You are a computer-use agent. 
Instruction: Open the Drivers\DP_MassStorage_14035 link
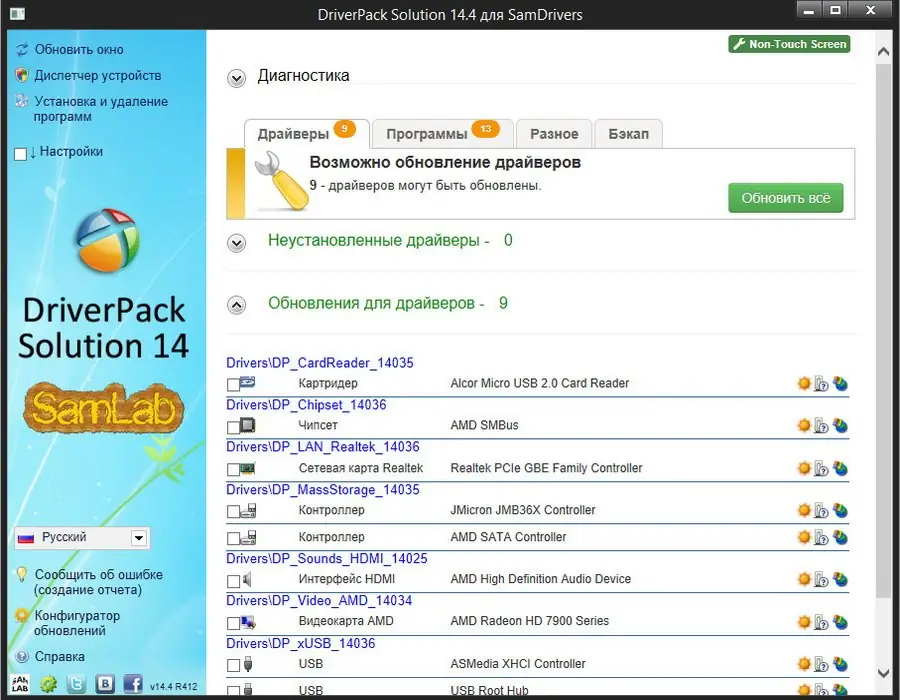coord(323,489)
